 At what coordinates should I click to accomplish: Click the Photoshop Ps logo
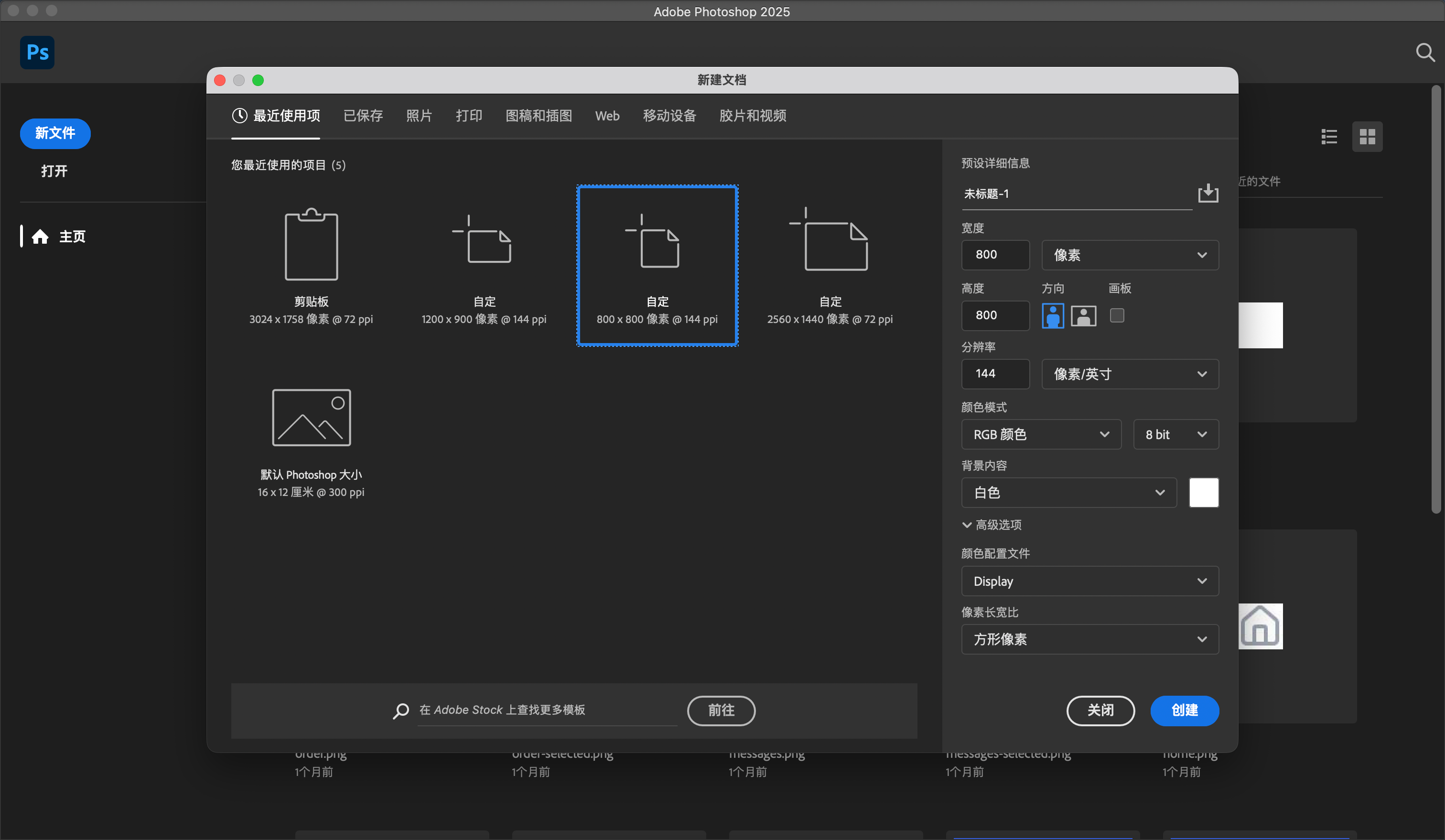37,52
